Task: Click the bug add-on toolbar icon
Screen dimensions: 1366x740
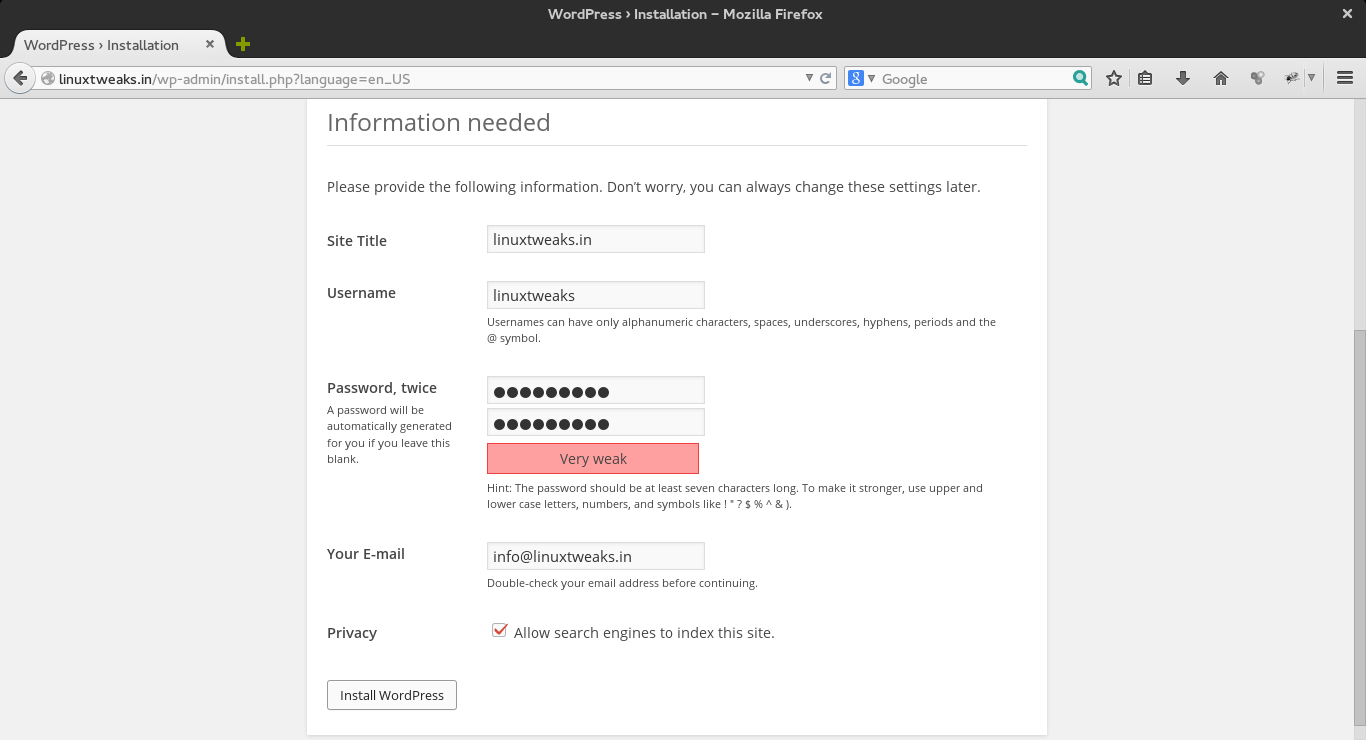Action: coord(1292,78)
